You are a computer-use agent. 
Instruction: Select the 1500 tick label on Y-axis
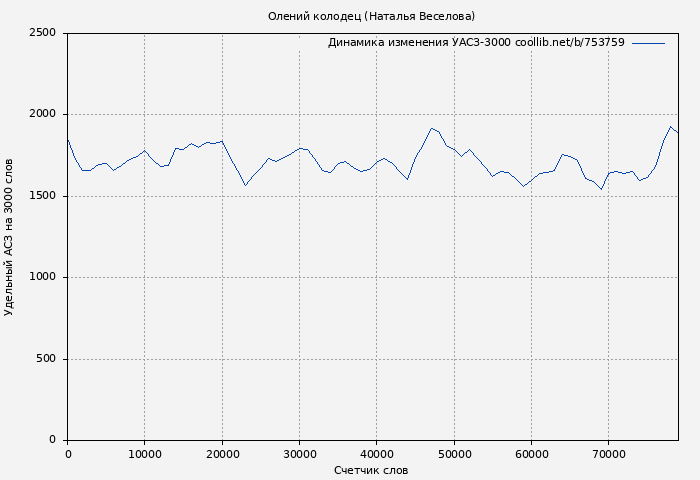click(x=42, y=196)
